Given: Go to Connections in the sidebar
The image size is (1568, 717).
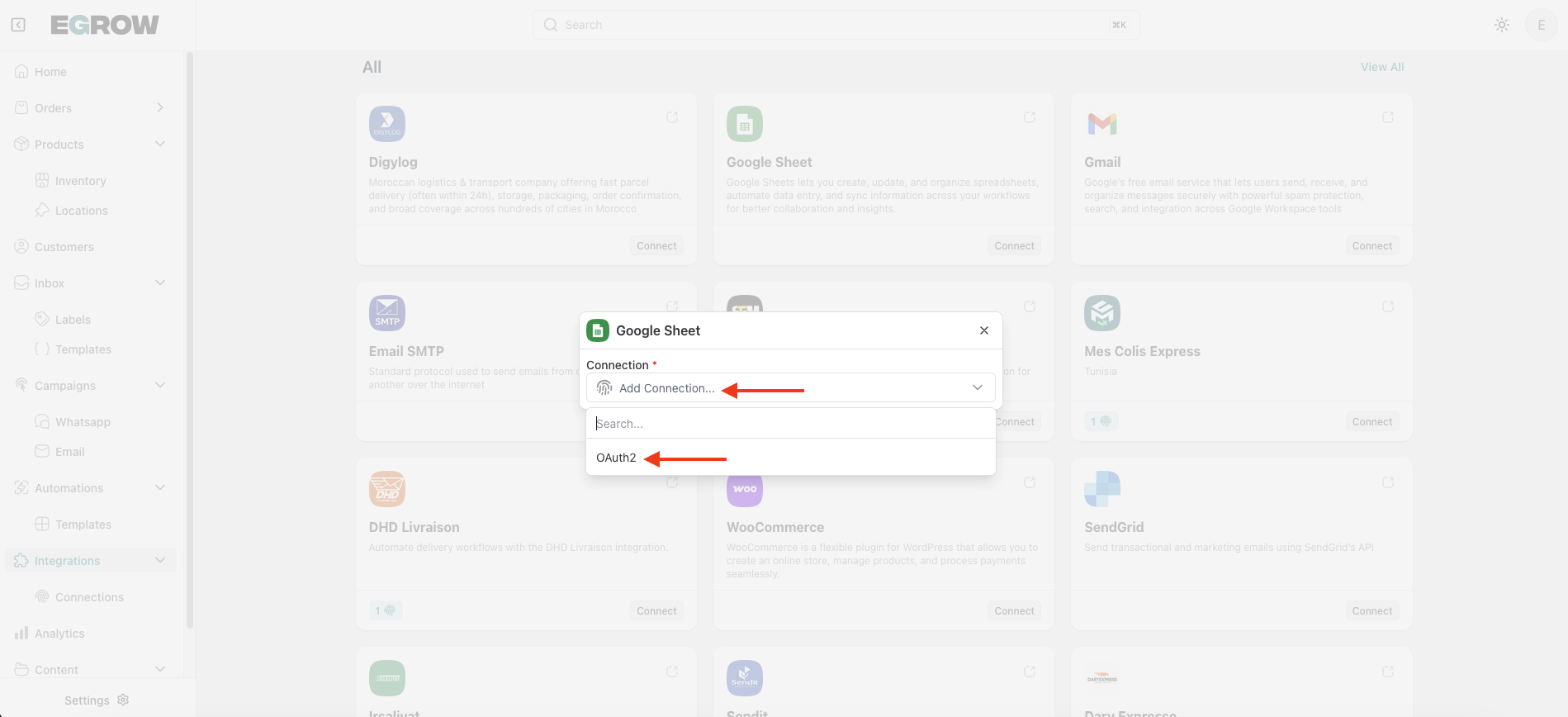Looking at the screenshot, I should click(89, 597).
